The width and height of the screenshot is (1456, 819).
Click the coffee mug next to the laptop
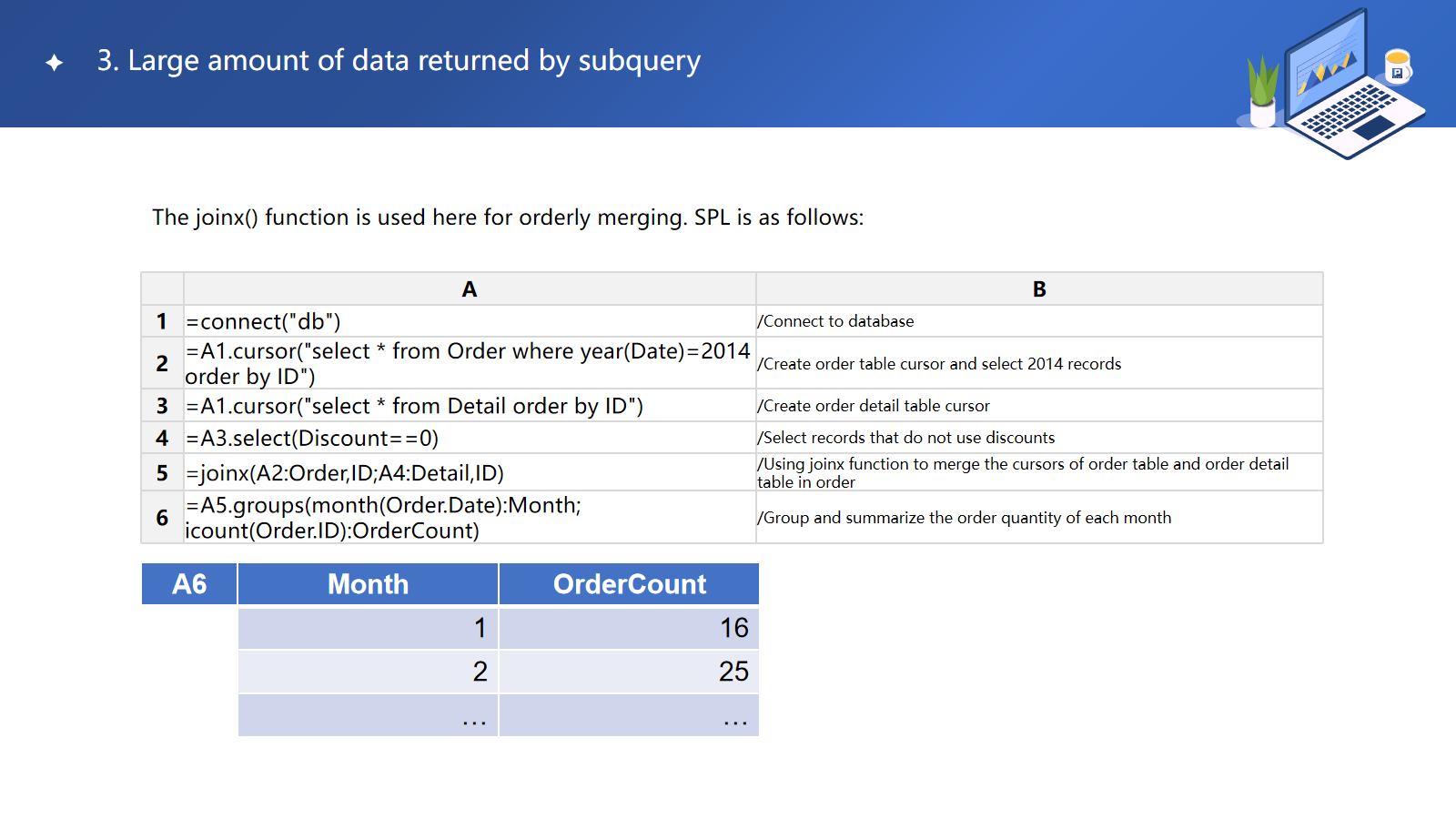point(1397,66)
